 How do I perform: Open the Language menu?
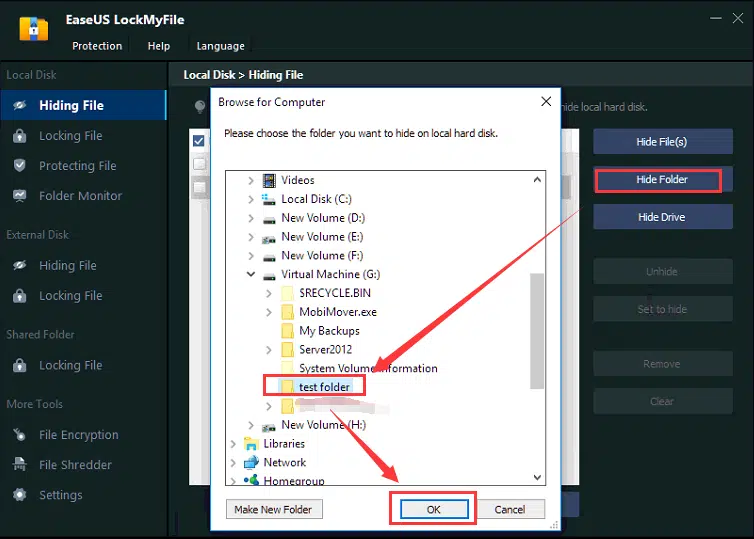(x=220, y=46)
